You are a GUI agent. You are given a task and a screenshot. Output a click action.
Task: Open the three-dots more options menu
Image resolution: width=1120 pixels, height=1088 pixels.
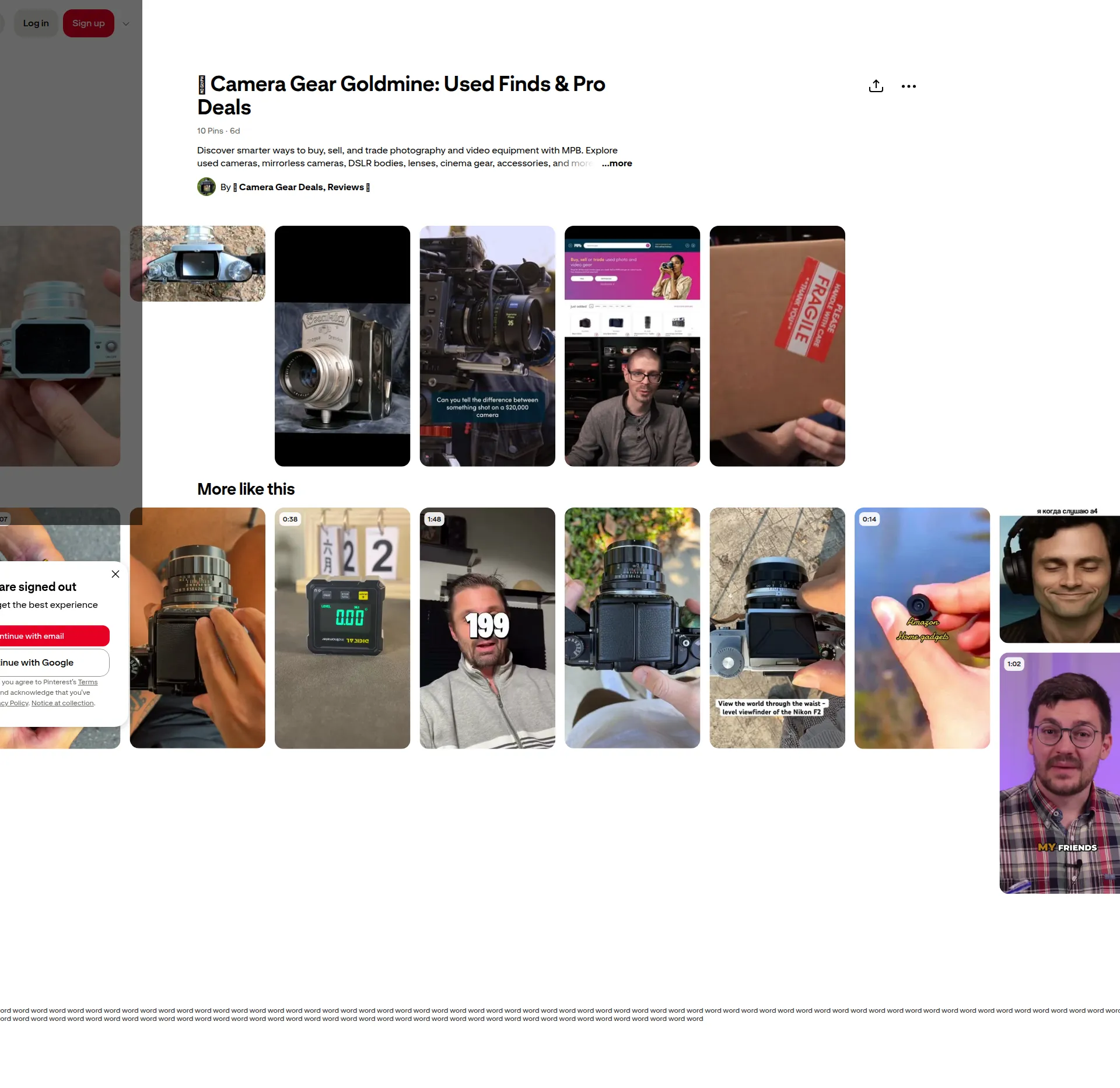(x=908, y=86)
